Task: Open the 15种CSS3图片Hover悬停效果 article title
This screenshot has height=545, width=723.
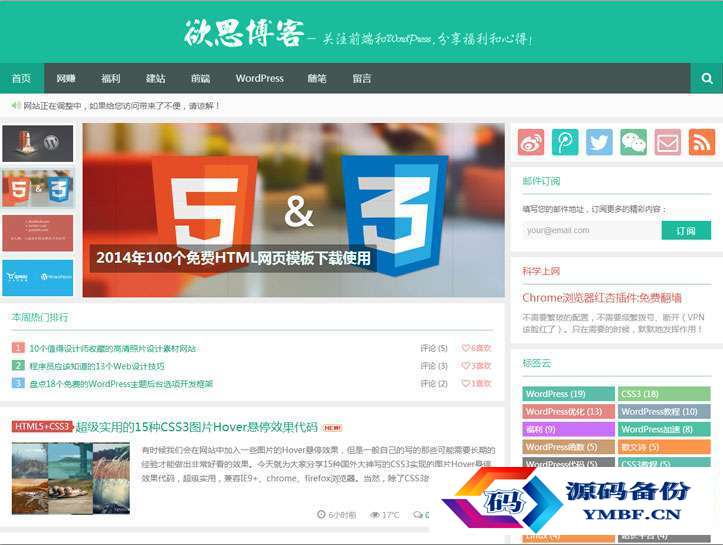Action: pos(197,427)
